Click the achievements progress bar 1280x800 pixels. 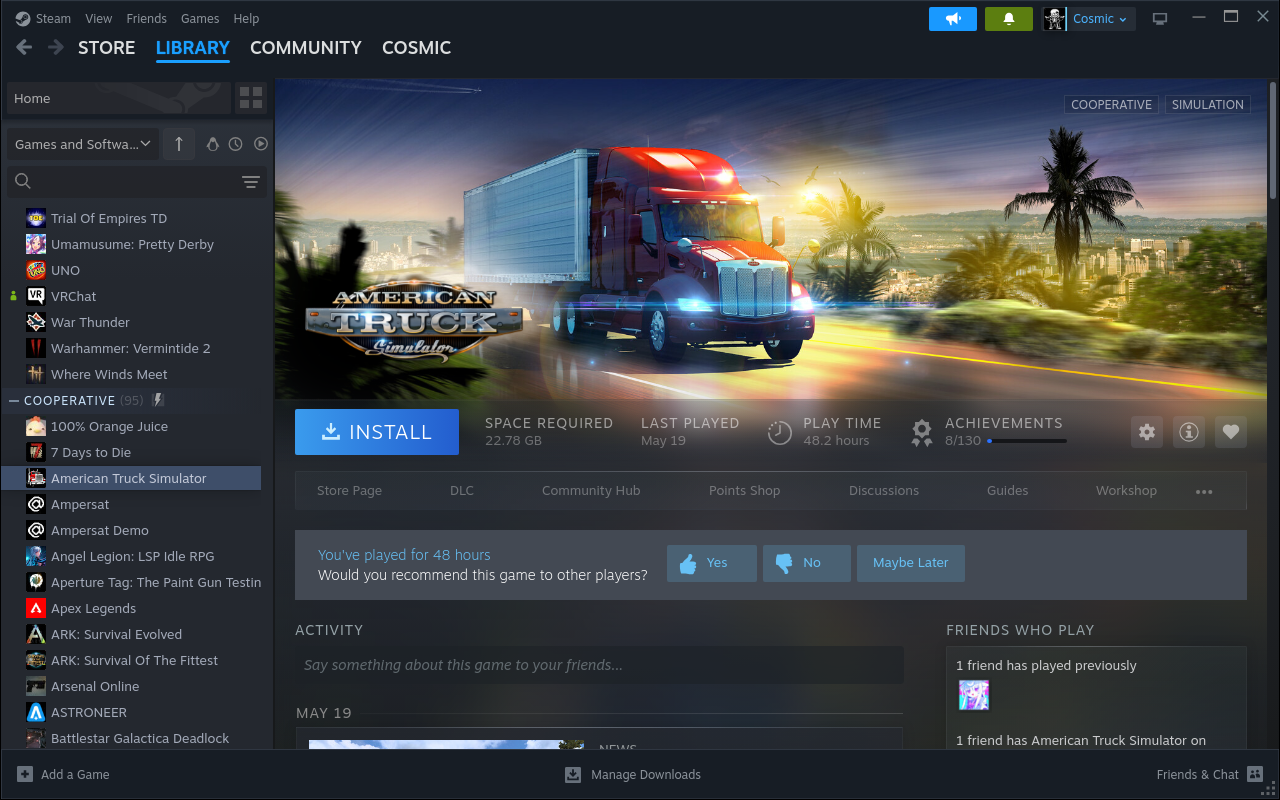[1026, 441]
